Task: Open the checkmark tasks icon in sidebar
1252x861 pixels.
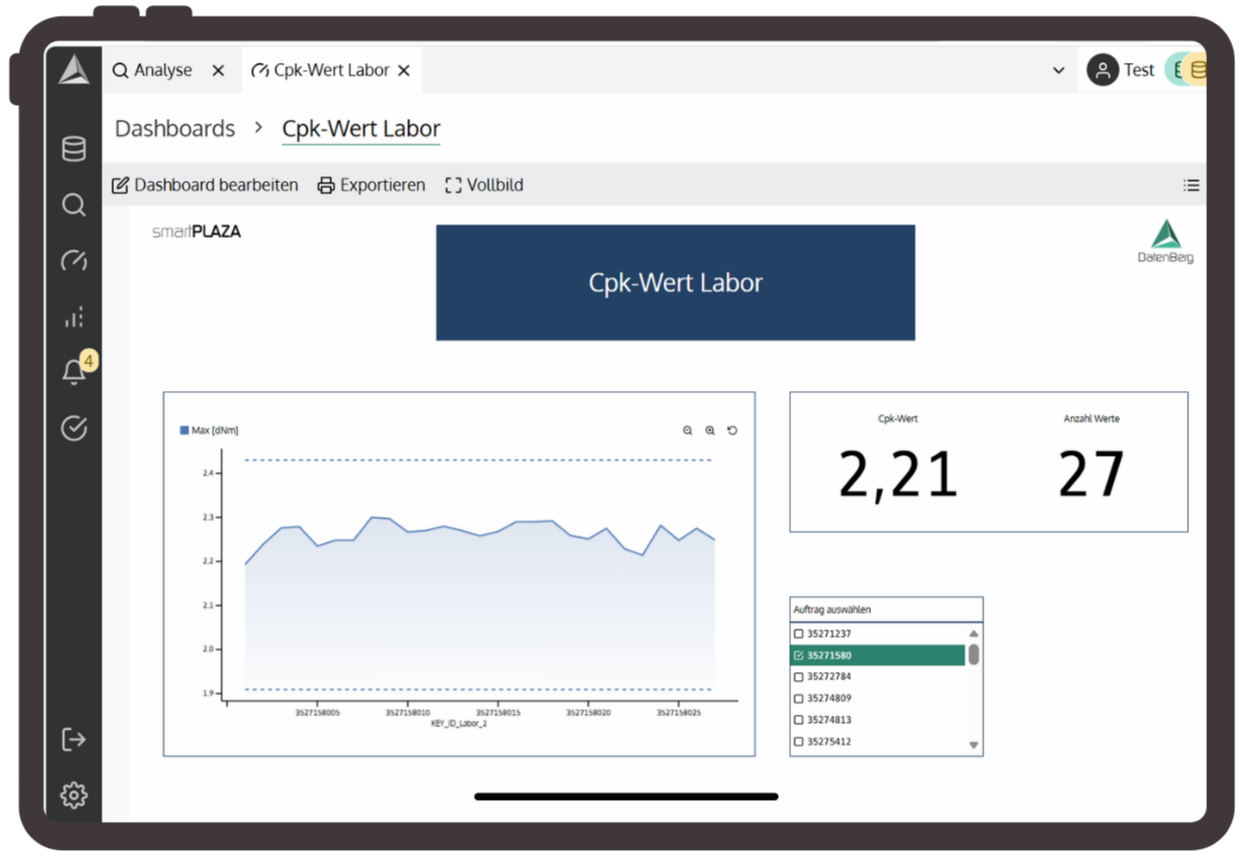Action: click(74, 428)
